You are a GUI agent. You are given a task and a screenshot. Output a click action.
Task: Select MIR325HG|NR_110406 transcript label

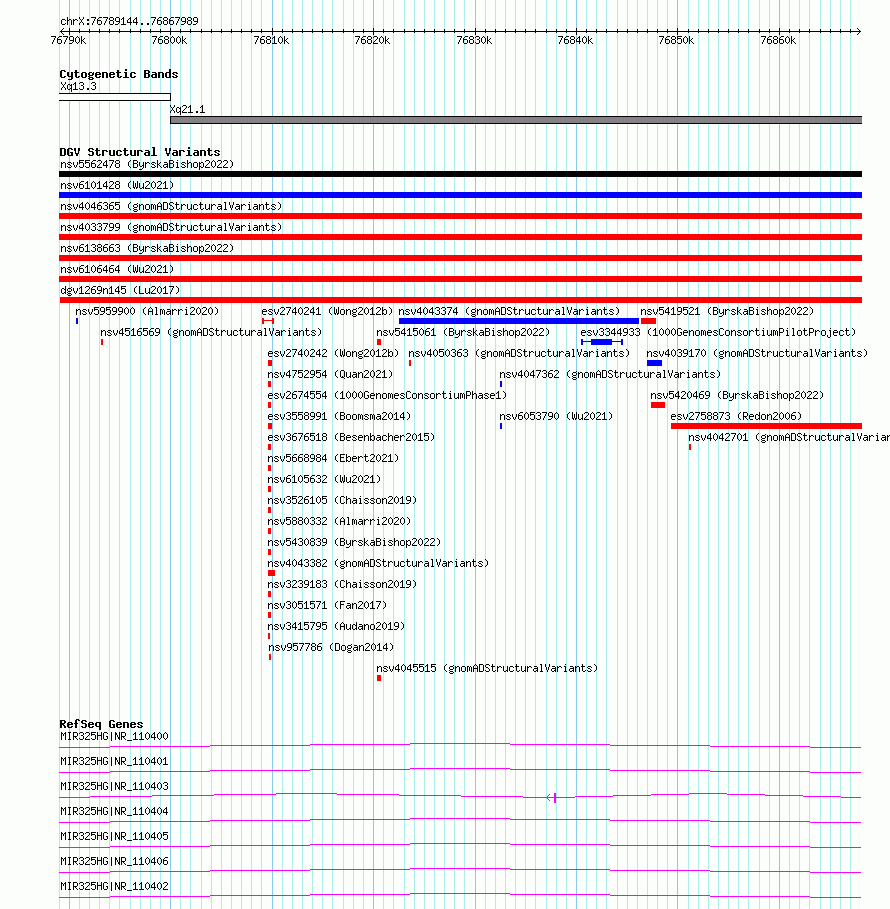tap(114, 861)
